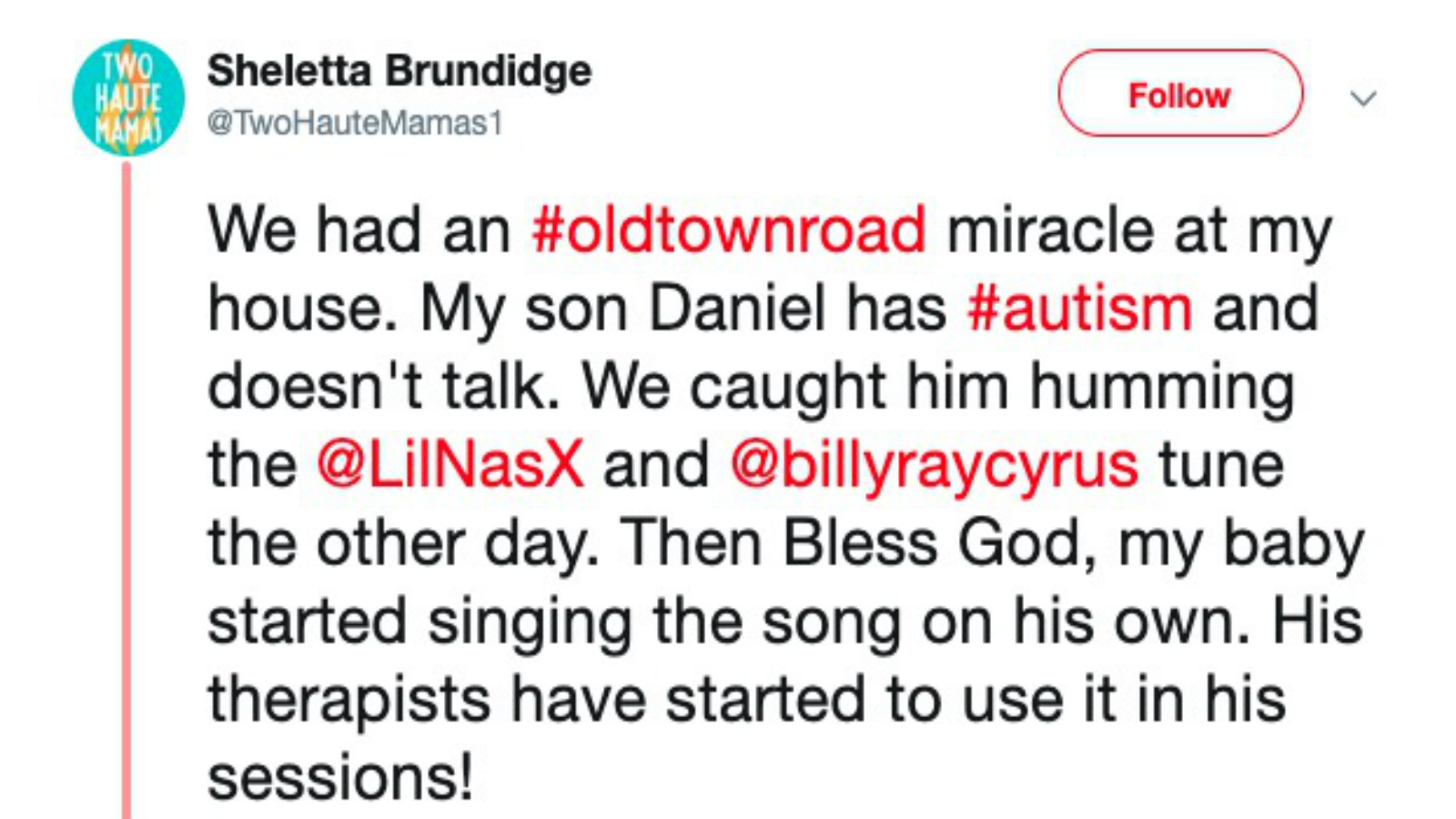This screenshot has width=1456, height=819.
Task: Visit the @billyraycyrus mention
Action: click(934, 464)
